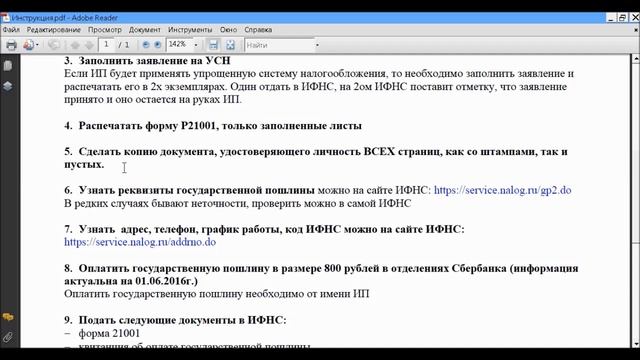Image resolution: width=640 pixels, height=360 pixels.
Task: Click the scroll down arrow of vertical scrollbar
Action: coord(636,343)
